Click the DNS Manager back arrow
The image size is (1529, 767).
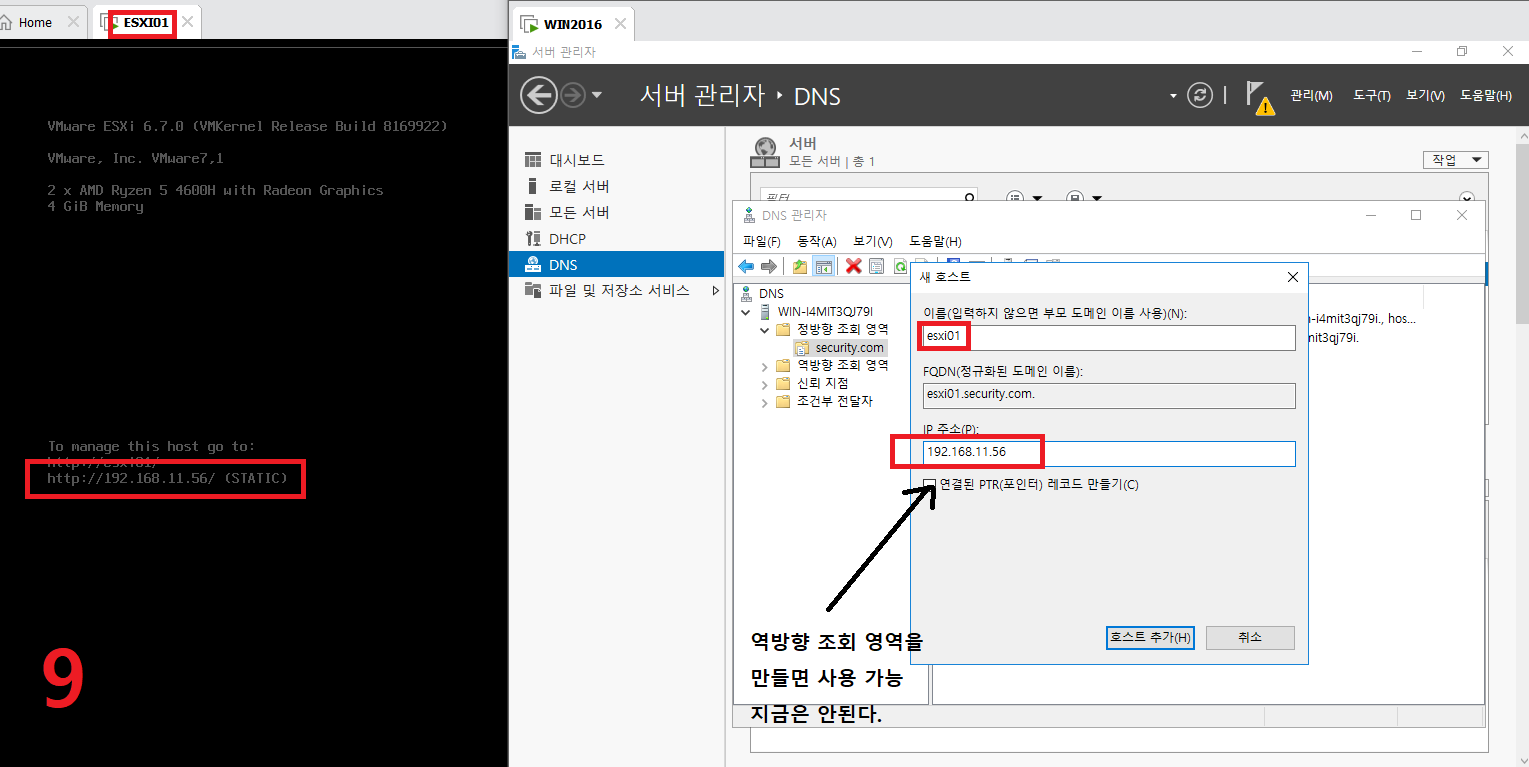(x=746, y=266)
